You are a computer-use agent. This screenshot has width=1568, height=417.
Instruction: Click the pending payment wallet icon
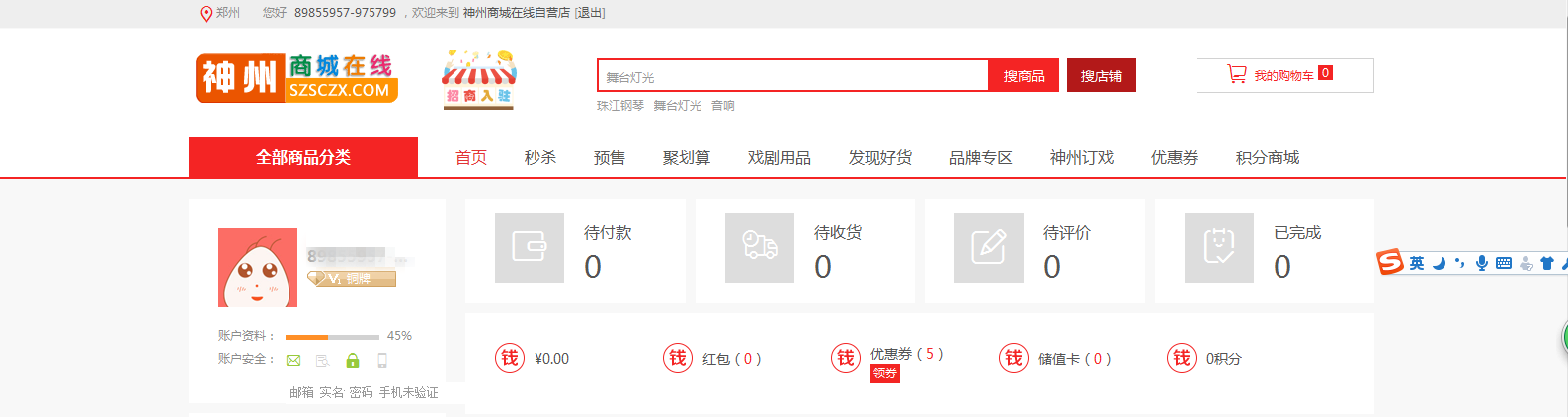click(530, 247)
